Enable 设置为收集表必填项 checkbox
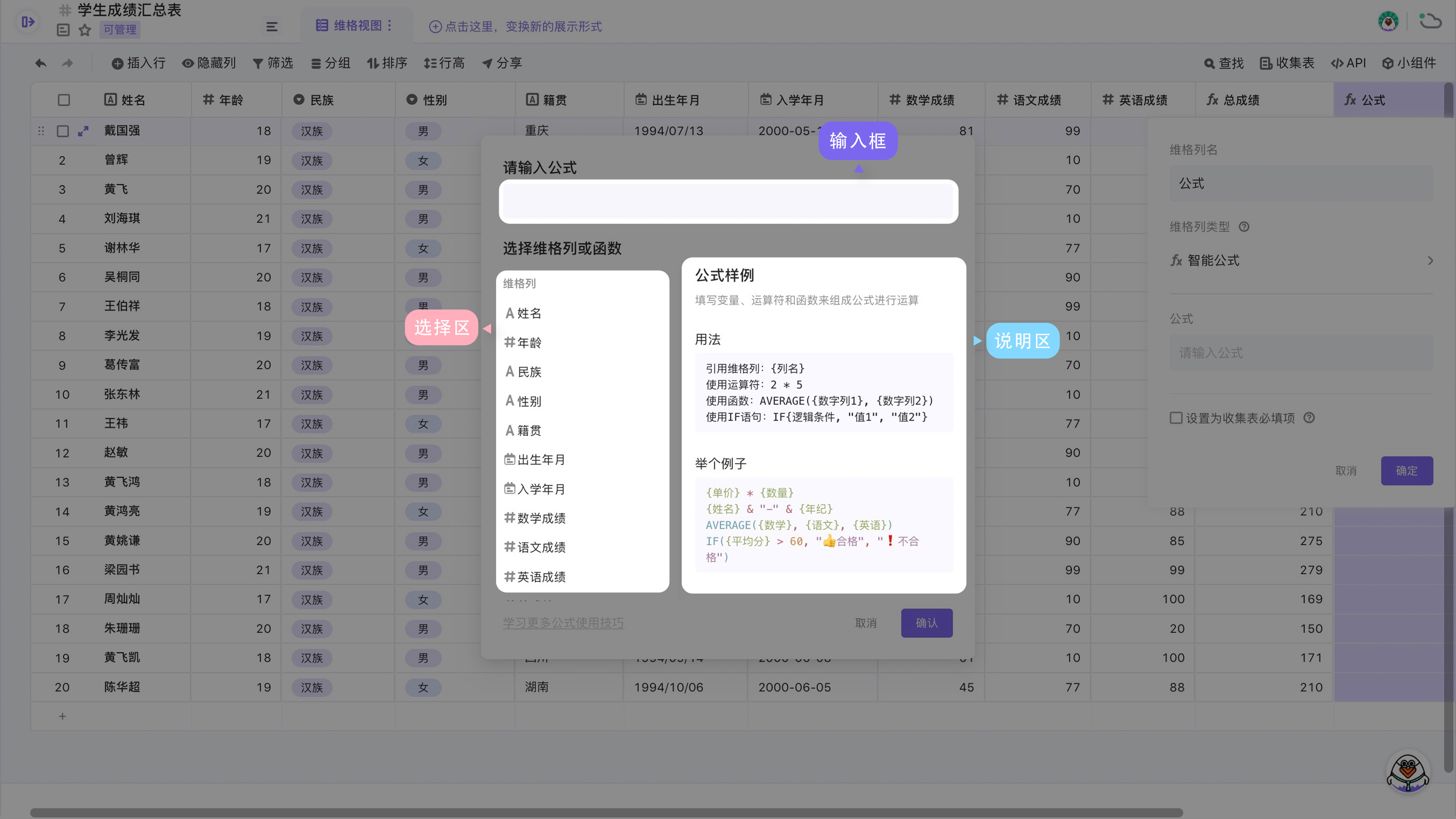This screenshot has width=1456, height=819. (1176, 418)
